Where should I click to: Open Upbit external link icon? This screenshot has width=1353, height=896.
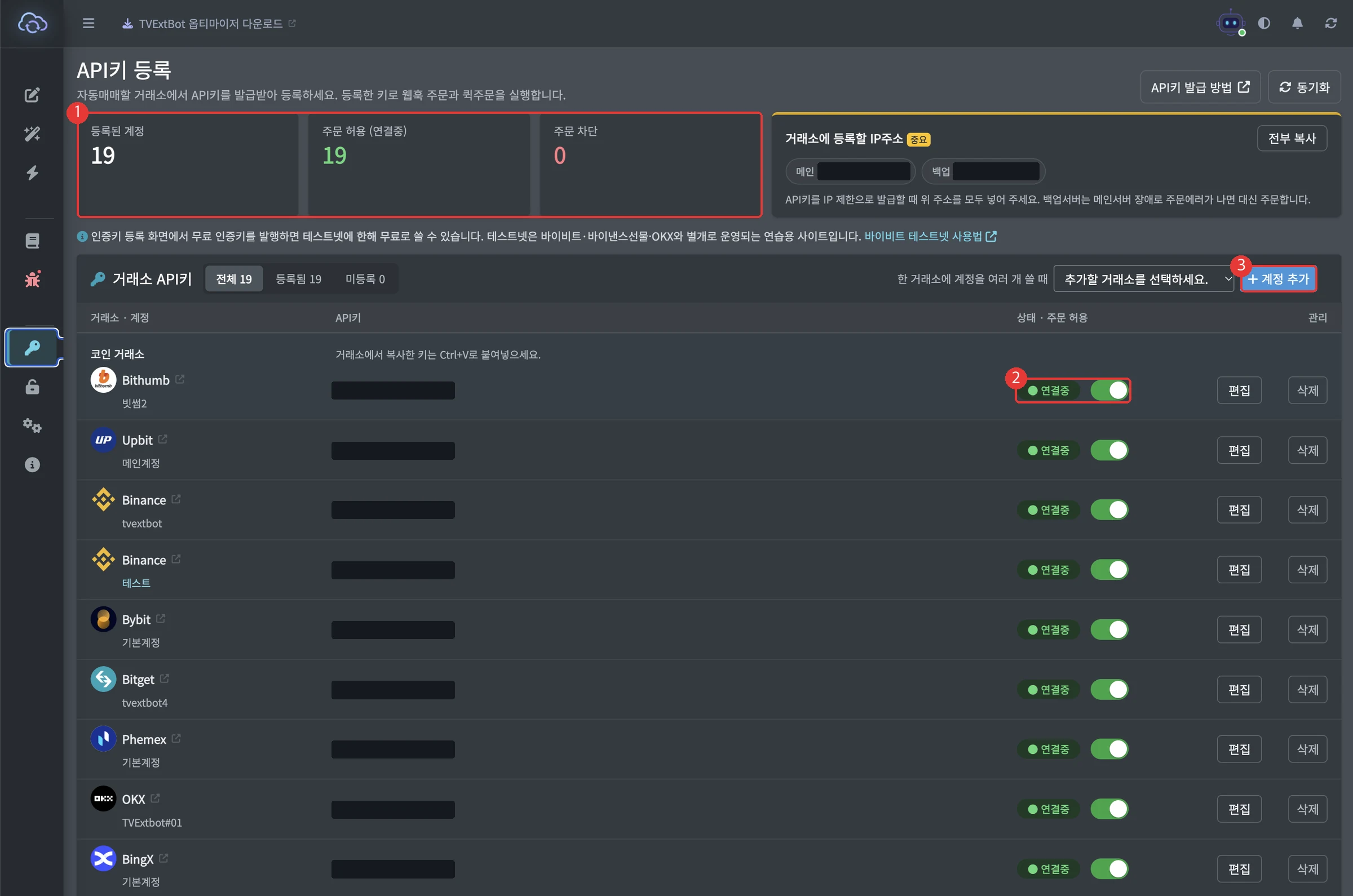163,439
